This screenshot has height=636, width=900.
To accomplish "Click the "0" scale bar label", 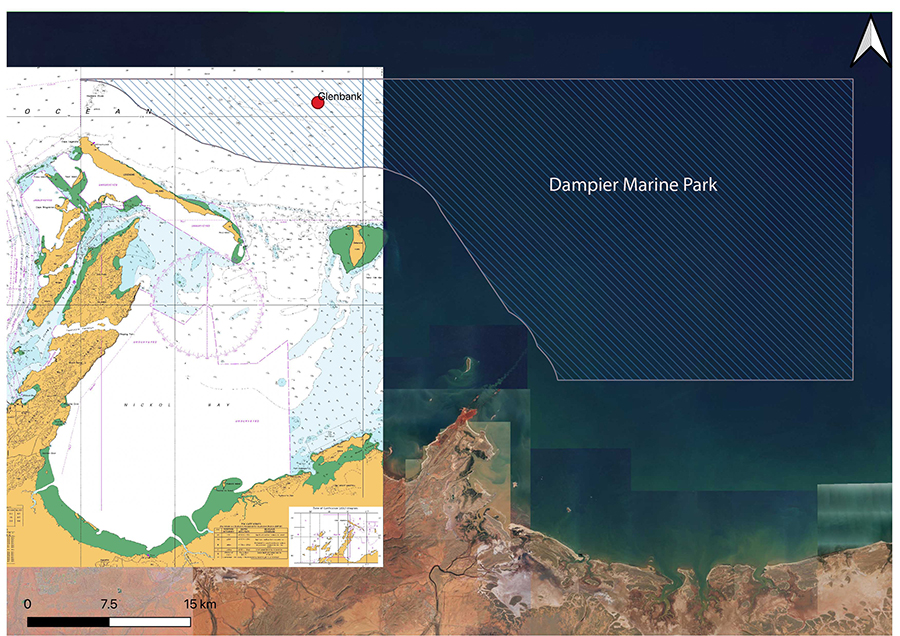I will pyautogui.click(x=28, y=605).
